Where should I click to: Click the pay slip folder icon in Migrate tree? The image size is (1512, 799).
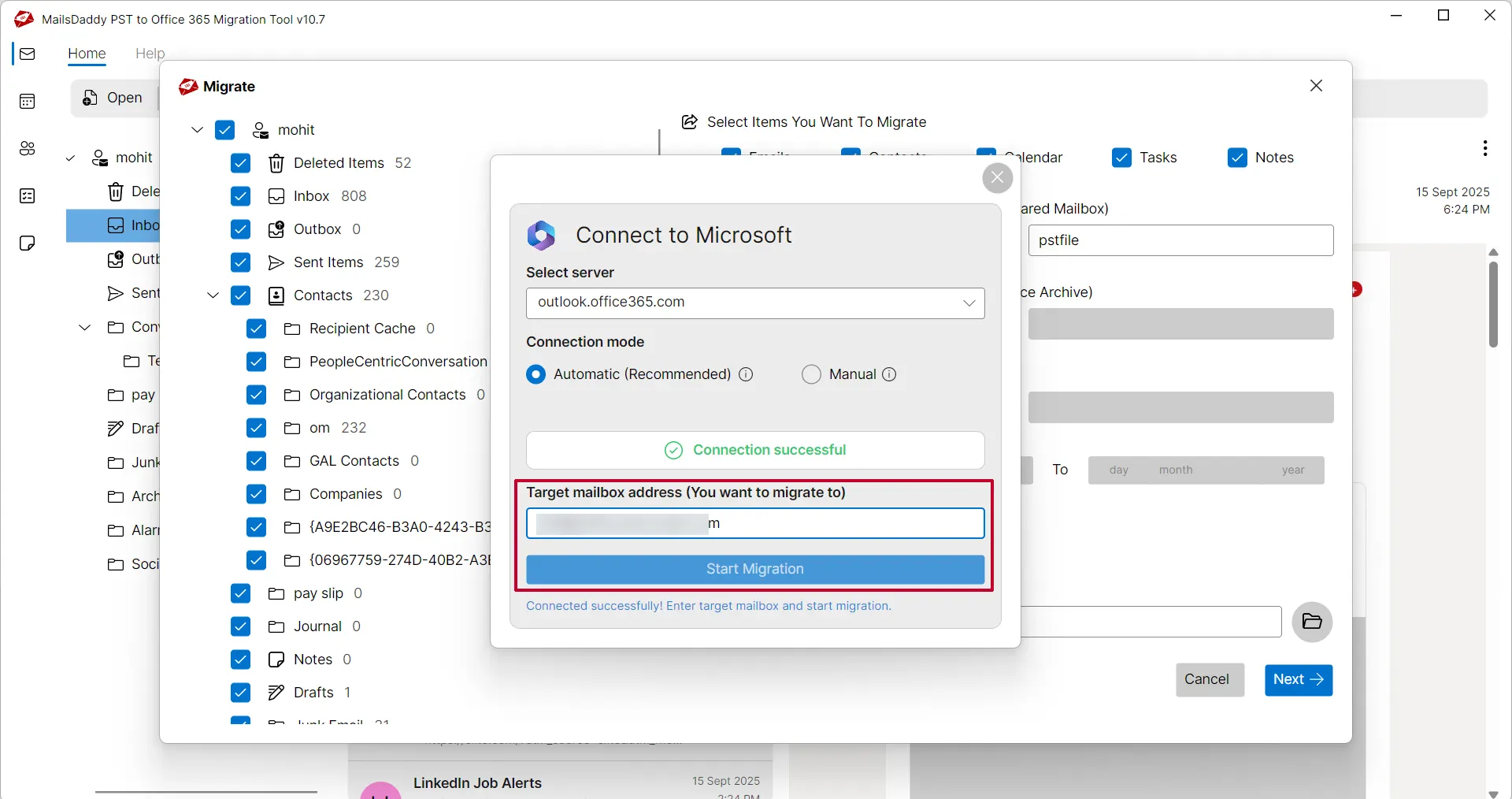(x=276, y=593)
